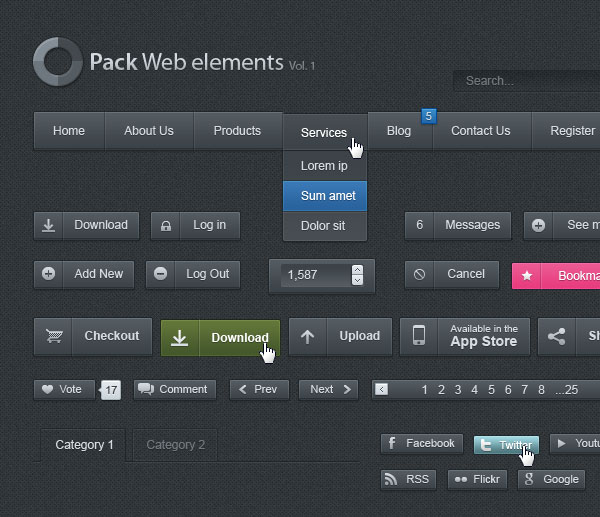Click the phone icon beside App Store
This screenshot has height=517, width=600.
click(419, 336)
